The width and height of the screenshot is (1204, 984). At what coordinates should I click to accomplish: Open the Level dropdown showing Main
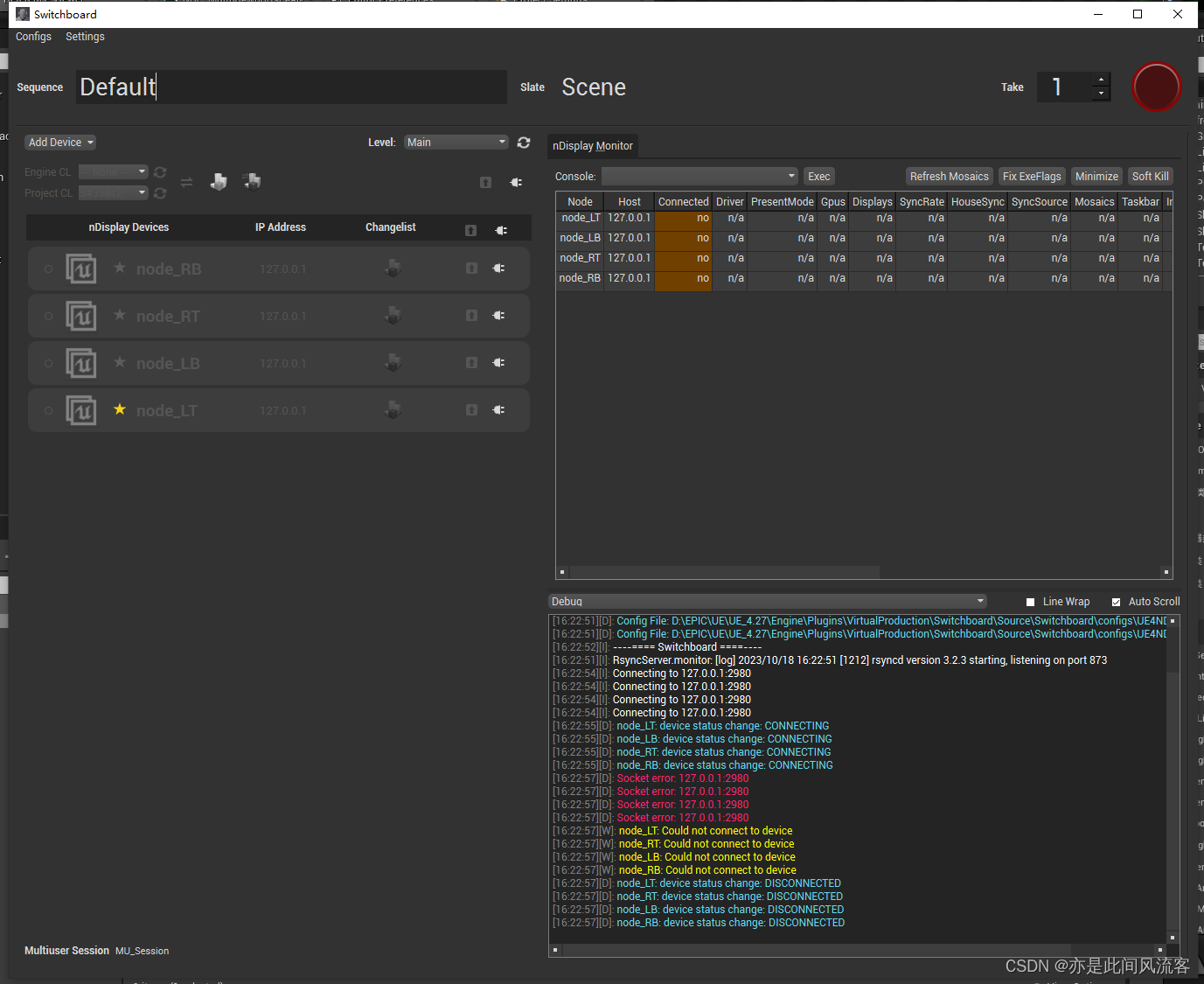[456, 142]
